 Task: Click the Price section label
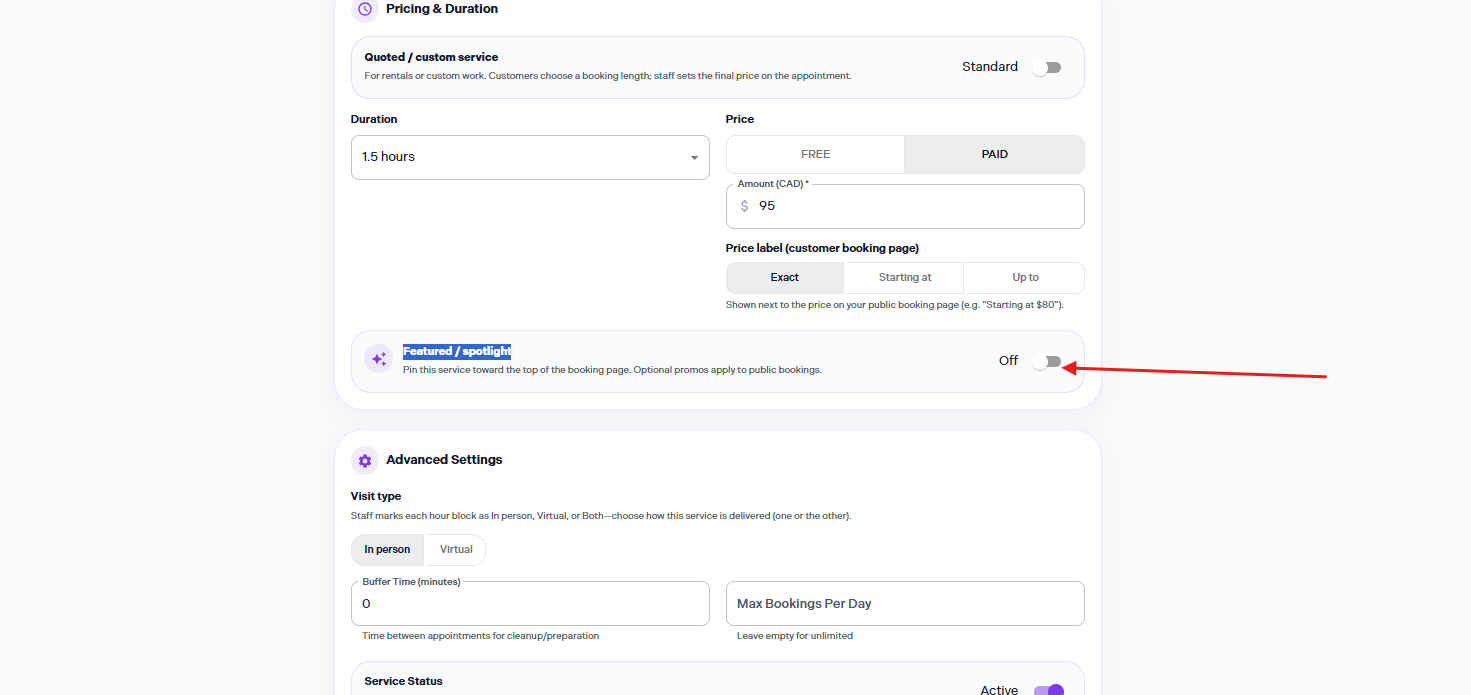(x=740, y=119)
